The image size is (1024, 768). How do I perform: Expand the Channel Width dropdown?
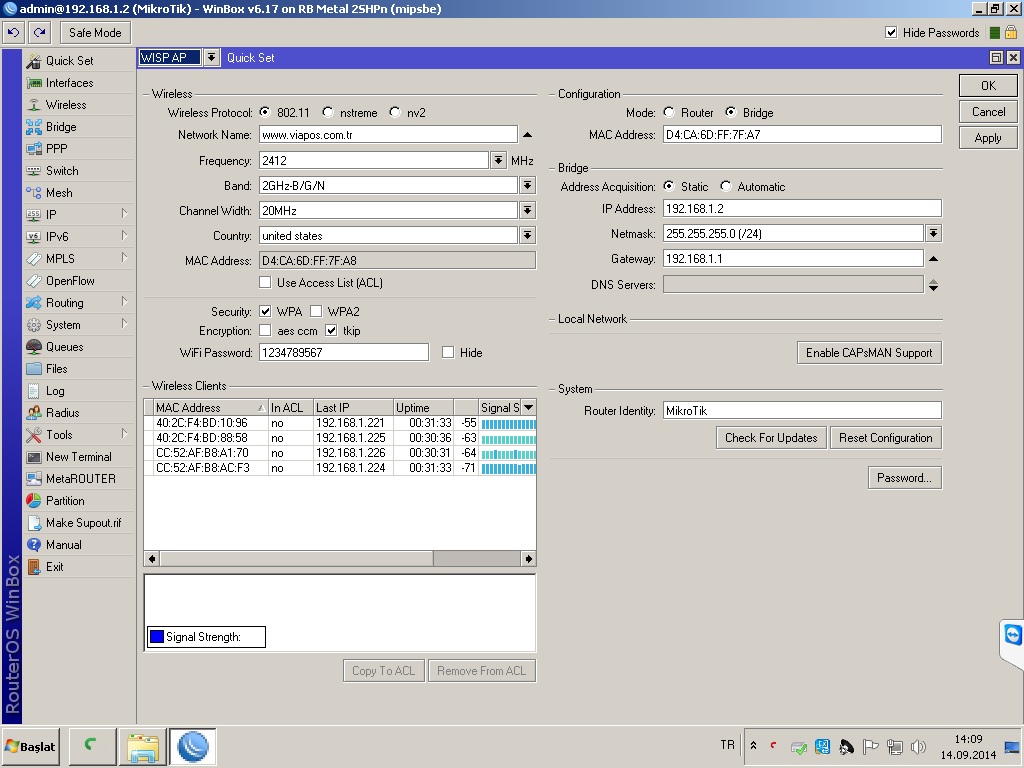[527, 211]
